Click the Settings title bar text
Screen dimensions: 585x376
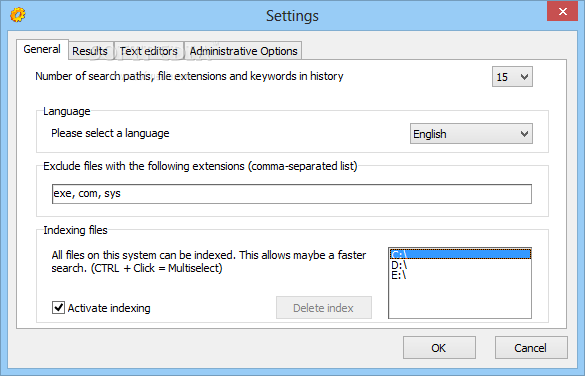click(x=292, y=16)
